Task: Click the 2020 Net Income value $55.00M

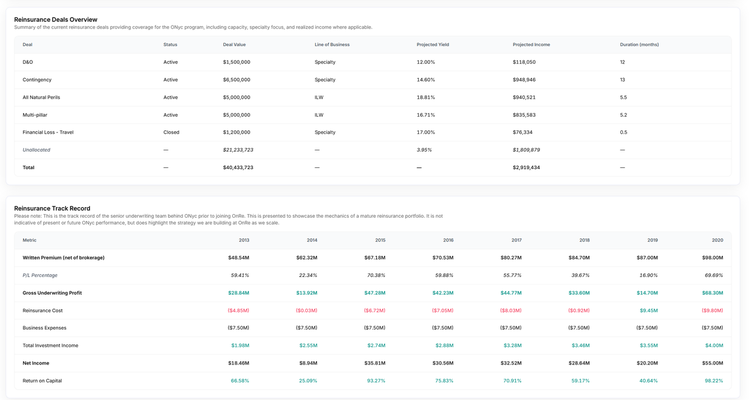Action: [711, 363]
